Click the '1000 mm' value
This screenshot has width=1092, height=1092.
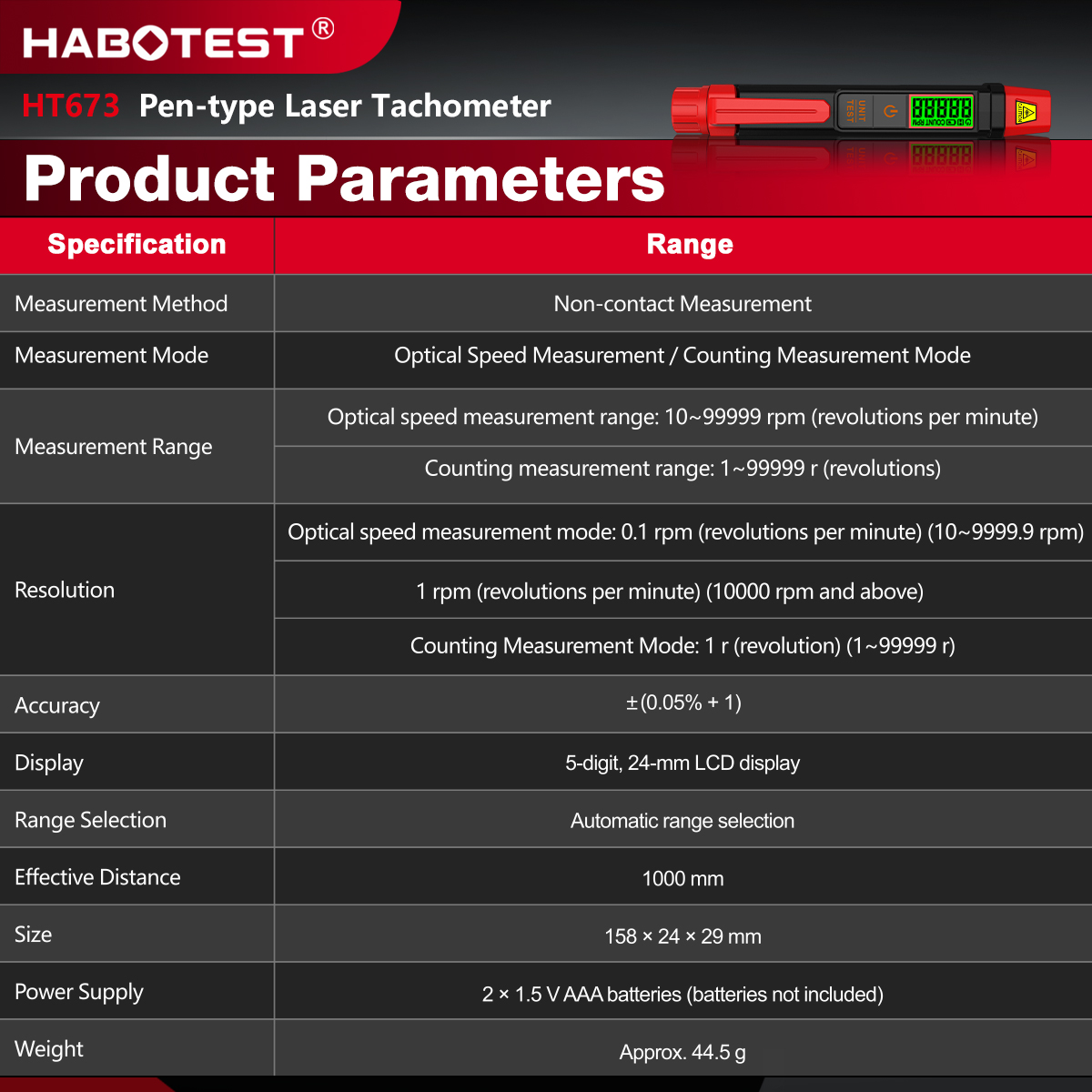coord(682,879)
